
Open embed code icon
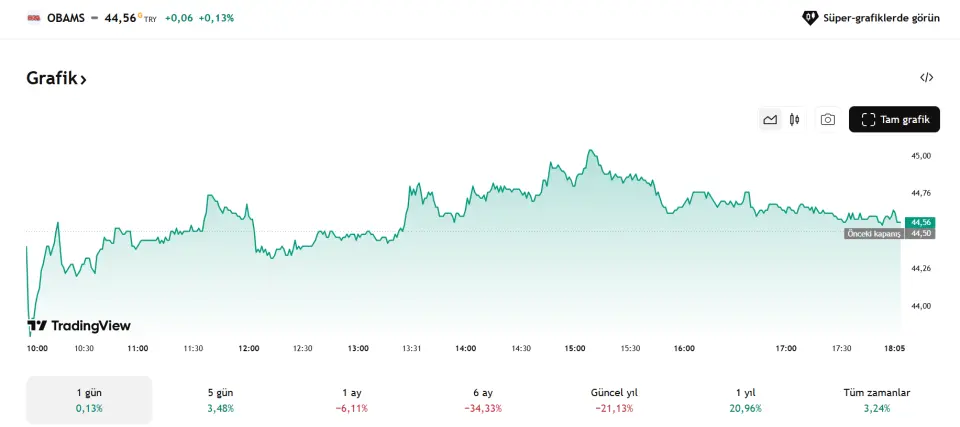coord(927,78)
